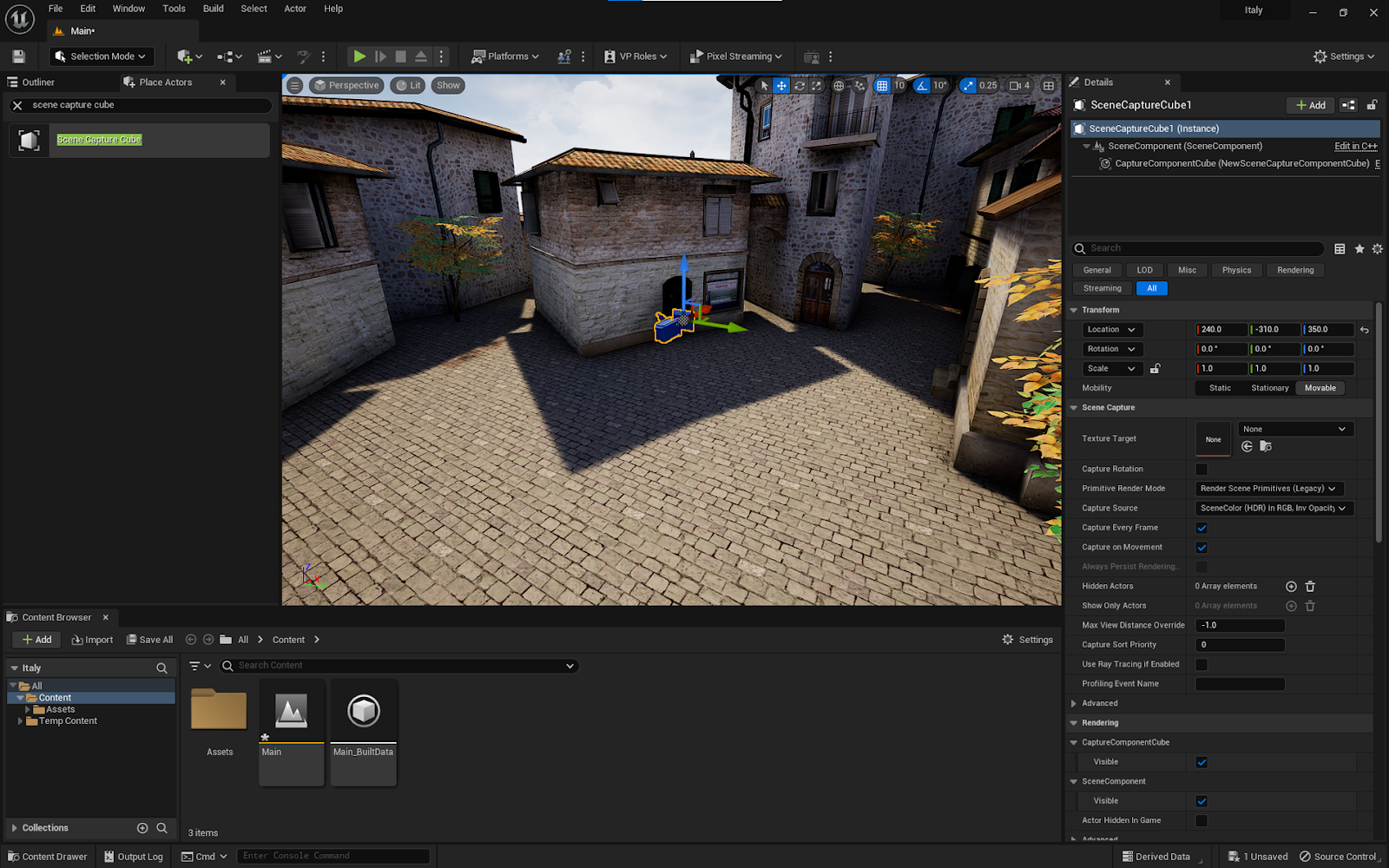Screen dimensions: 1389x868
Task: Add element to Hidden Actors array
Action: [x=1291, y=587]
